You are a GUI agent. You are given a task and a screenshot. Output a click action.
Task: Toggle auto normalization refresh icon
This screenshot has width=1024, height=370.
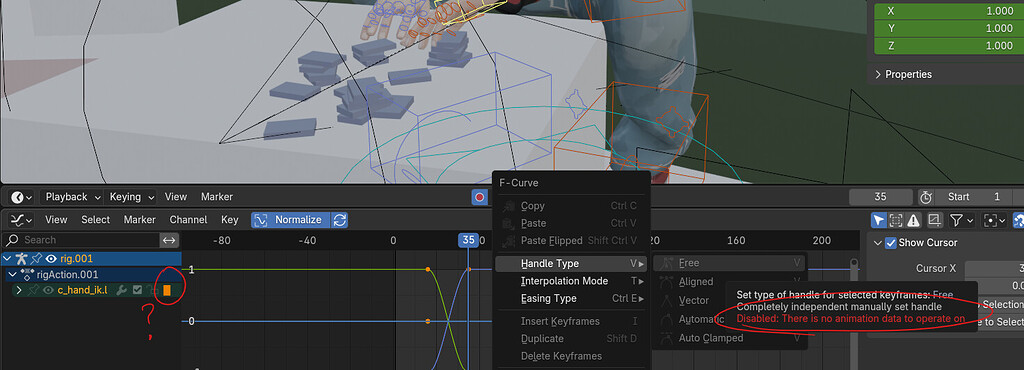(340, 220)
